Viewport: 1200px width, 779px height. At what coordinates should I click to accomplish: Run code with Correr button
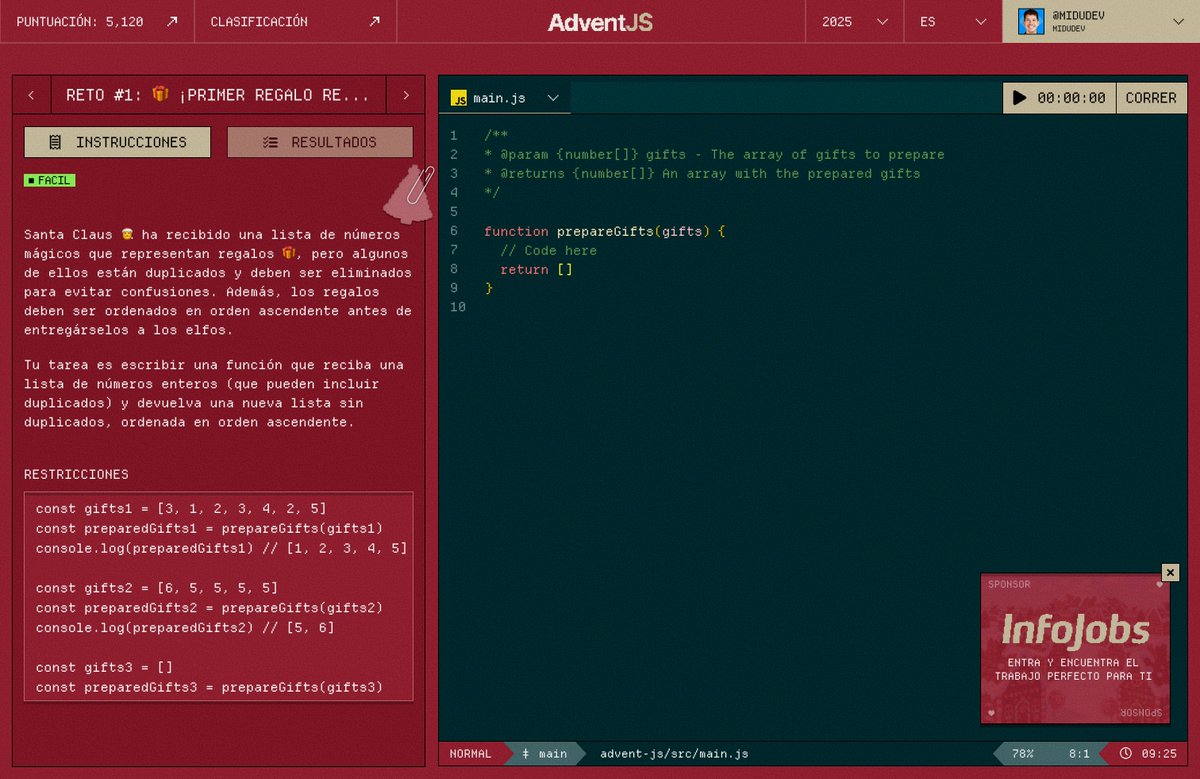pyautogui.click(x=1151, y=98)
